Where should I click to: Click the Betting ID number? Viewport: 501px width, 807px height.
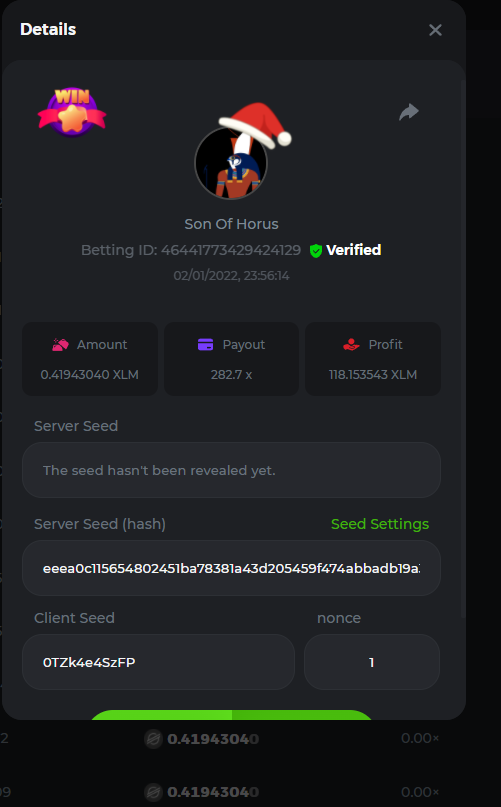(231, 250)
